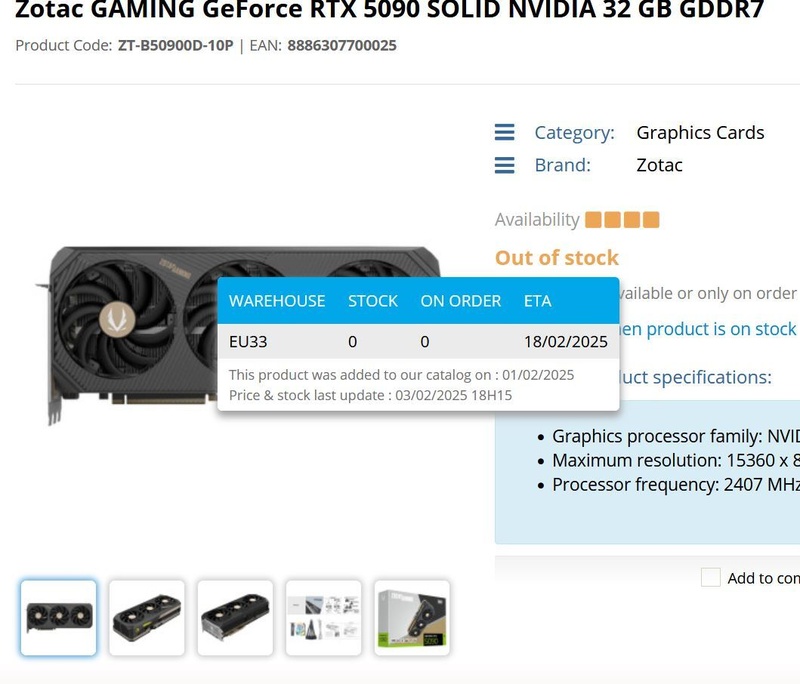Click the Brand list icon
This screenshot has height=684, width=800.
tap(505, 165)
